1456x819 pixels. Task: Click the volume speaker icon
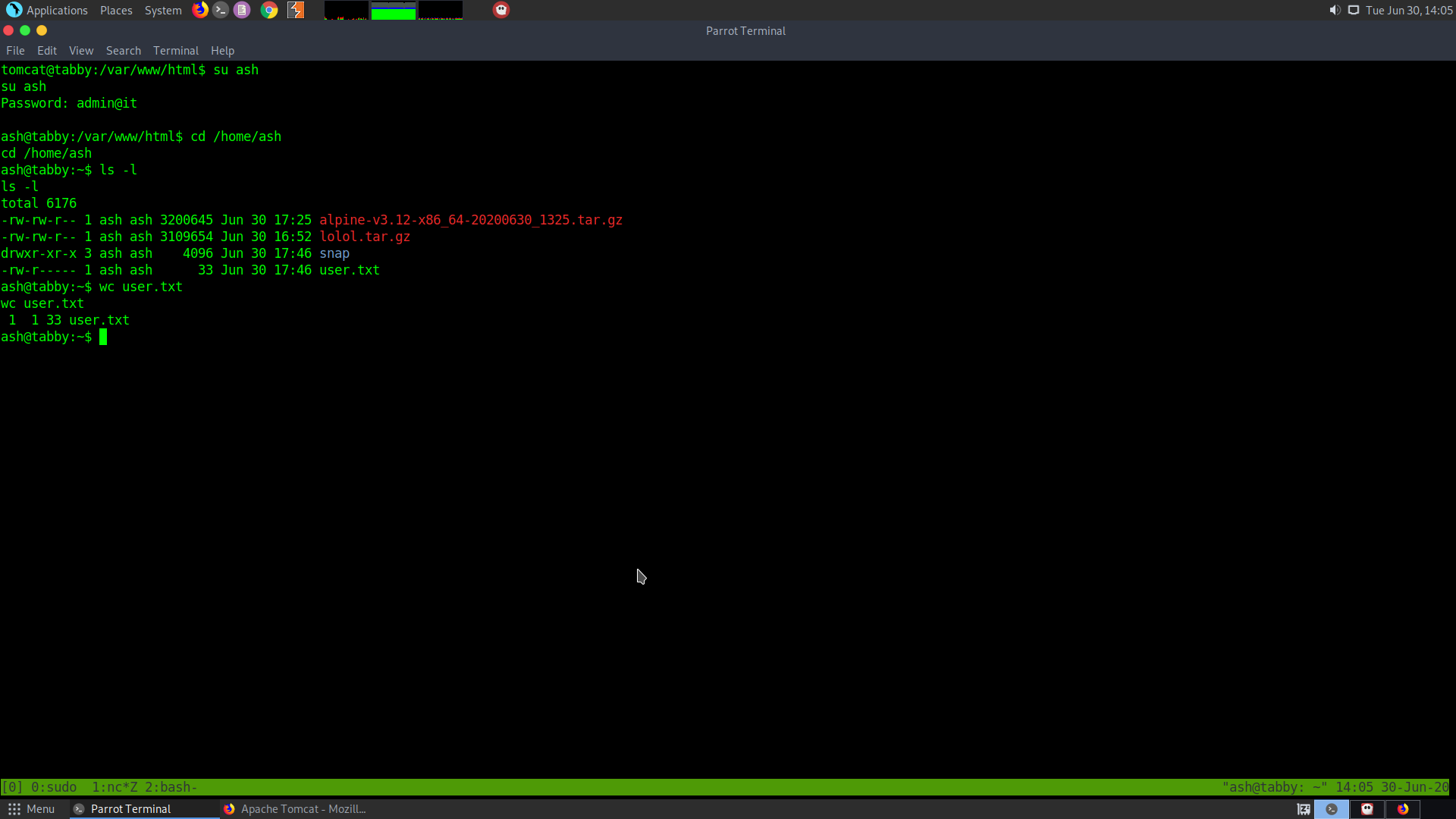[1335, 10]
